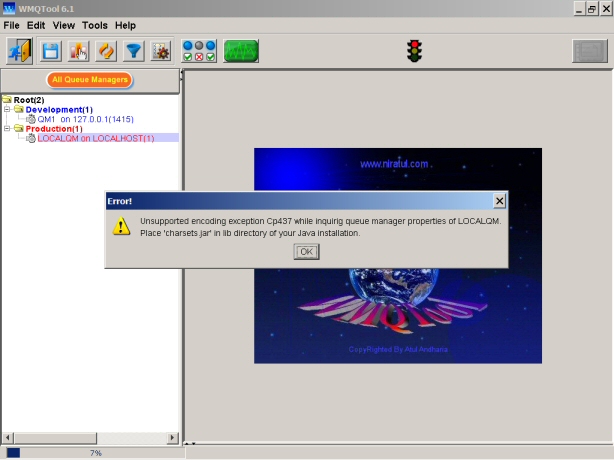Click the three status circles checkmark icon
The width and height of the screenshot is (614, 460).
pyautogui.click(x=199, y=51)
